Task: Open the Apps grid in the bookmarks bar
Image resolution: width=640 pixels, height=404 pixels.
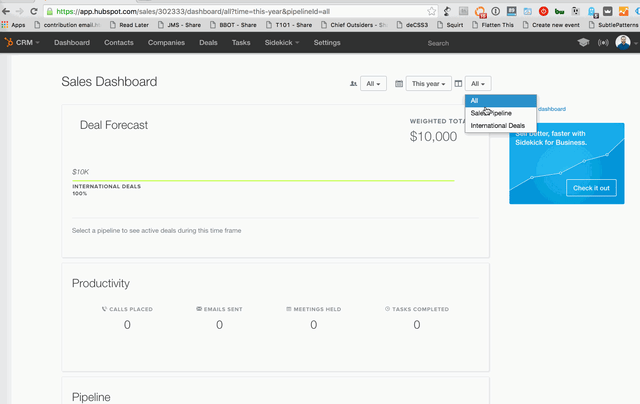Action: pyautogui.click(x=13, y=25)
